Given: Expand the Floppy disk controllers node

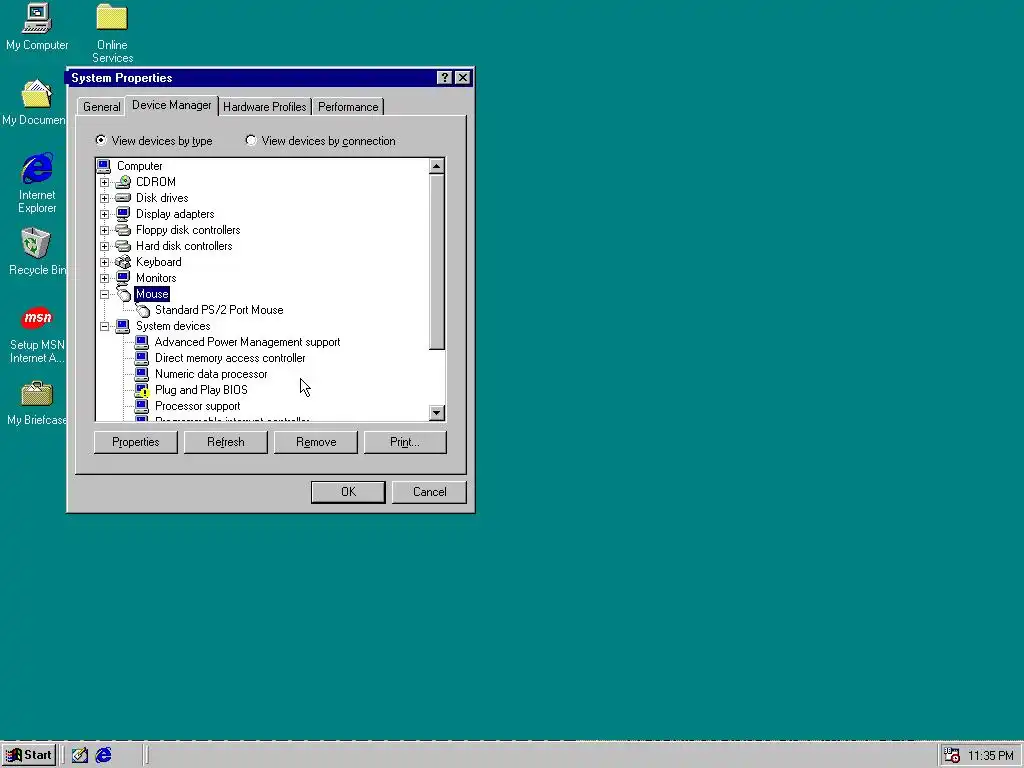Looking at the screenshot, I should pos(104,230).
